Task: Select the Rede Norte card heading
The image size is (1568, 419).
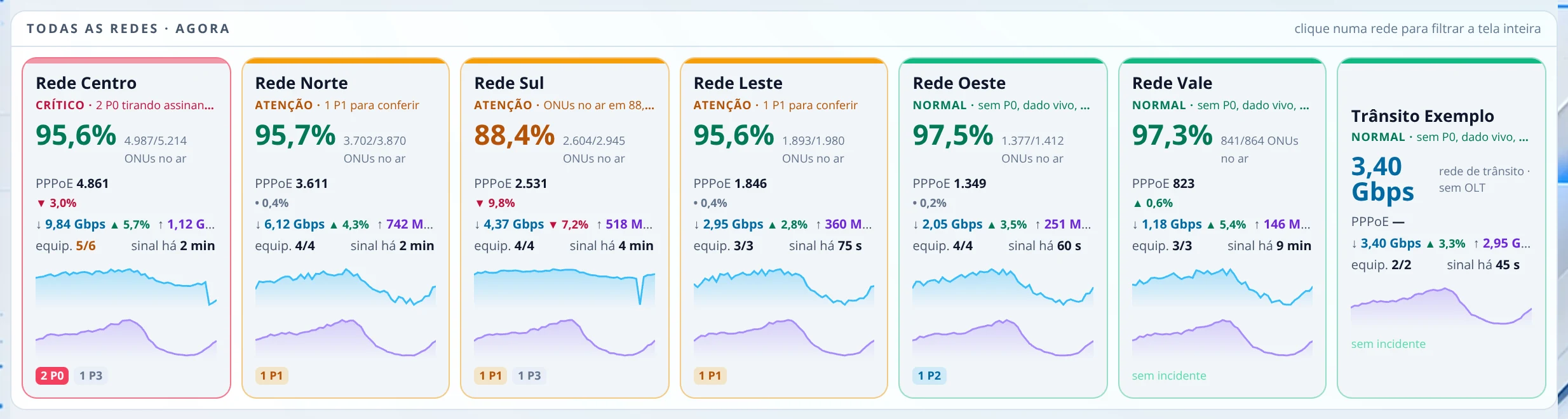Action: pyautogui.click(x=301, y=83)
